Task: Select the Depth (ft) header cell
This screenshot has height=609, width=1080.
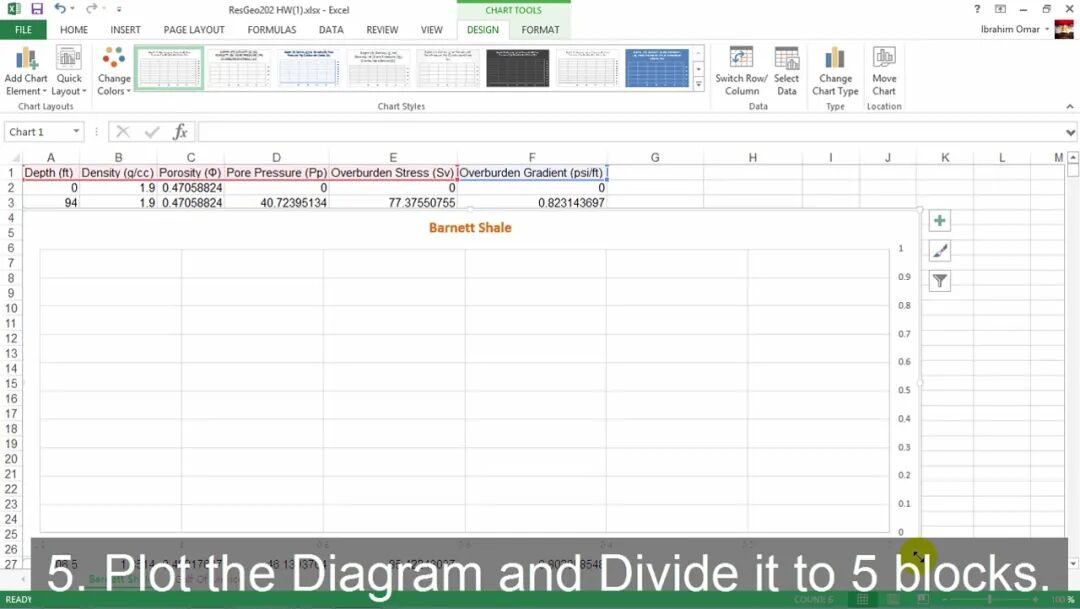Action: pos(50,173)
